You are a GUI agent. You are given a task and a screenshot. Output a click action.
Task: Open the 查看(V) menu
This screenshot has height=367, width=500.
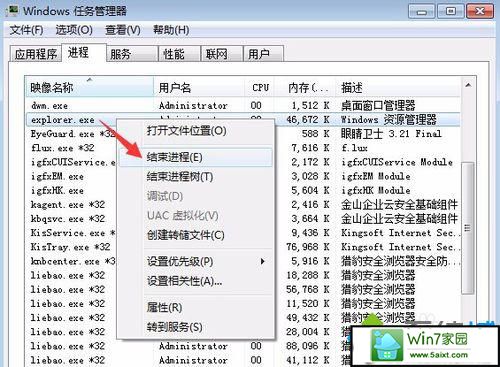[x=123, y=30]
